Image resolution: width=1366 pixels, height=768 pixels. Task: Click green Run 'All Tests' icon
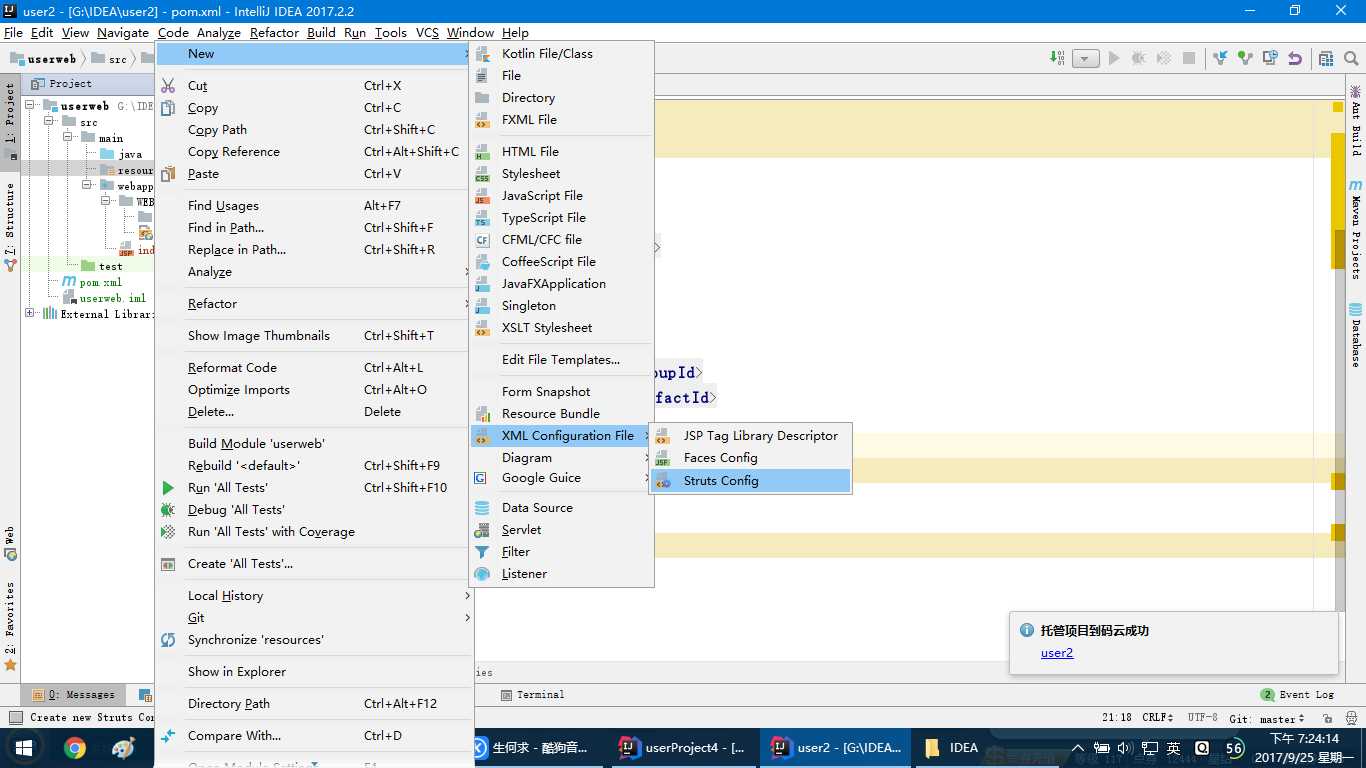[x=168, y=488]
